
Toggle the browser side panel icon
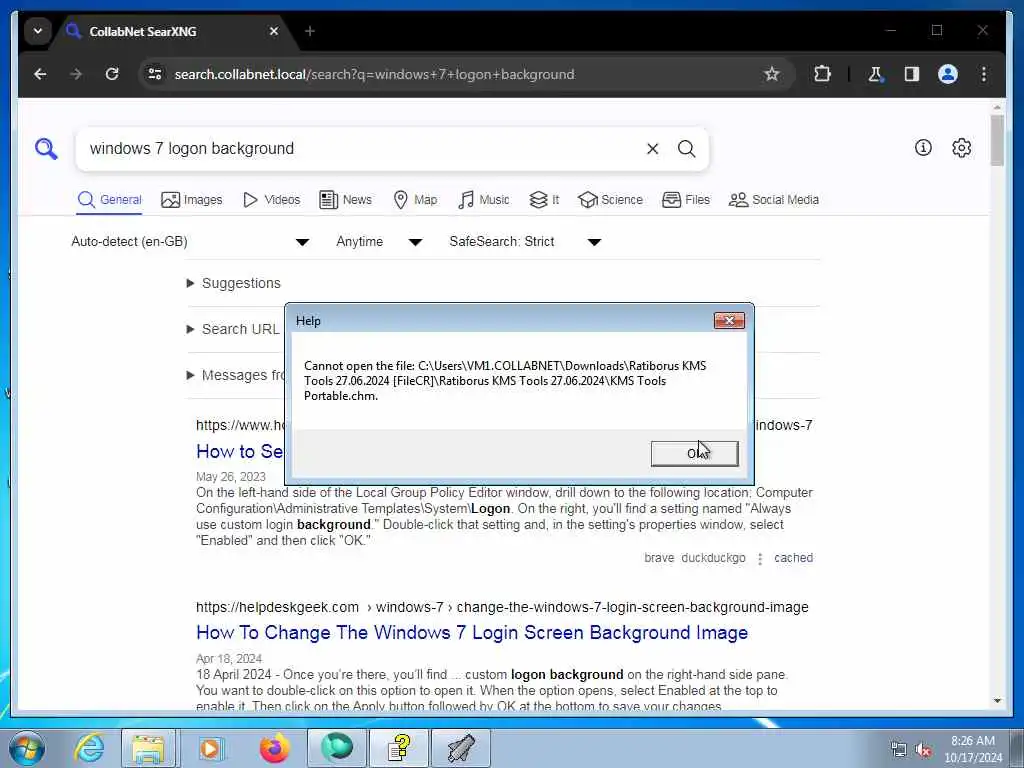tap(912, 74)
